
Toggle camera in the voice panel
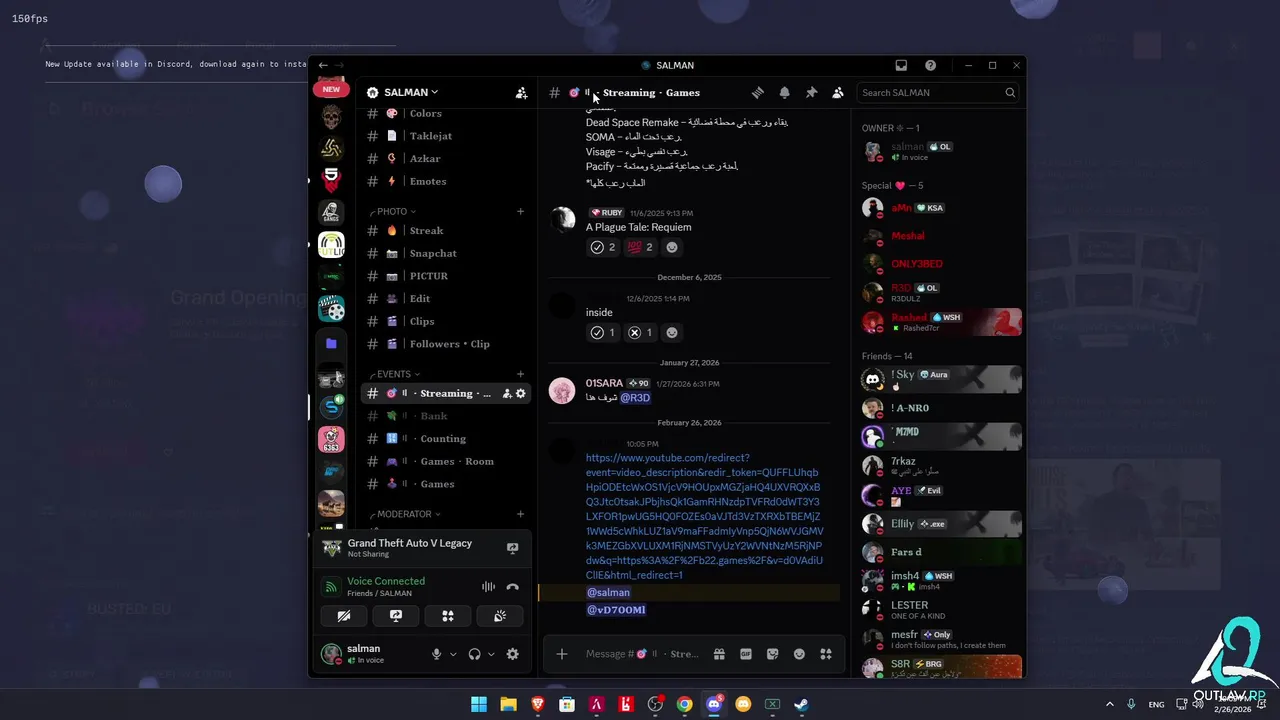343,616
